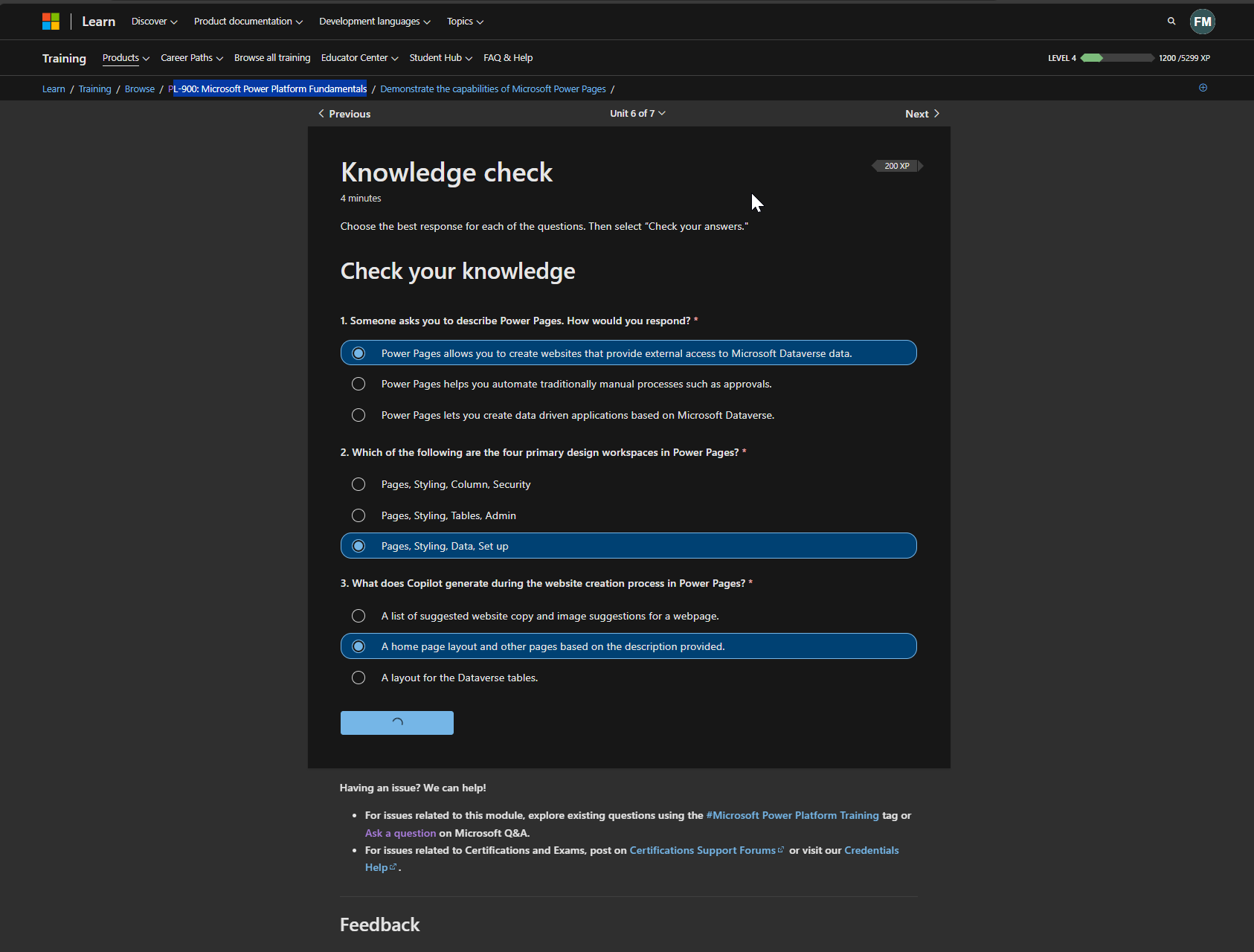
Task: Expand the Discover dropdown
Action: tap(155, 22)
